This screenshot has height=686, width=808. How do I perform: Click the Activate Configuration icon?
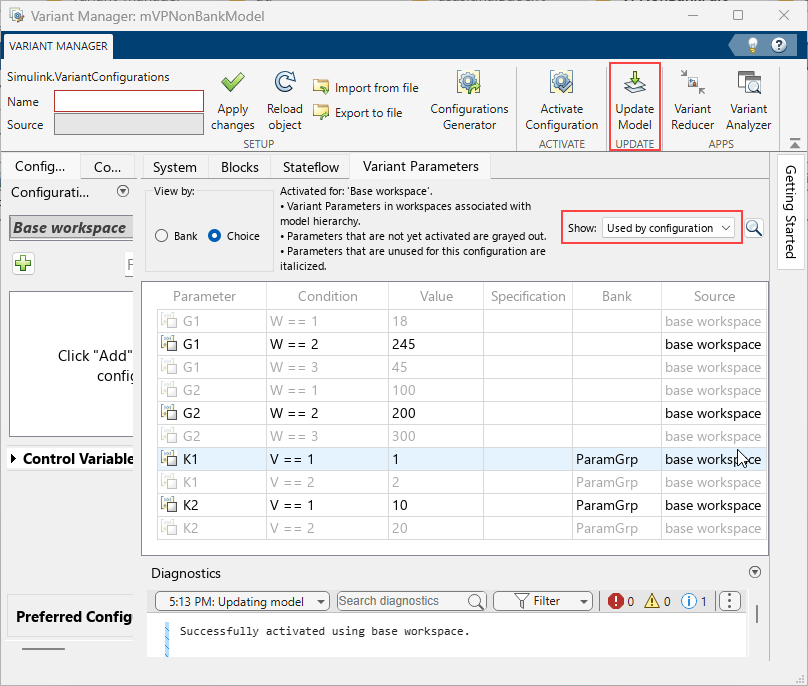561,82
